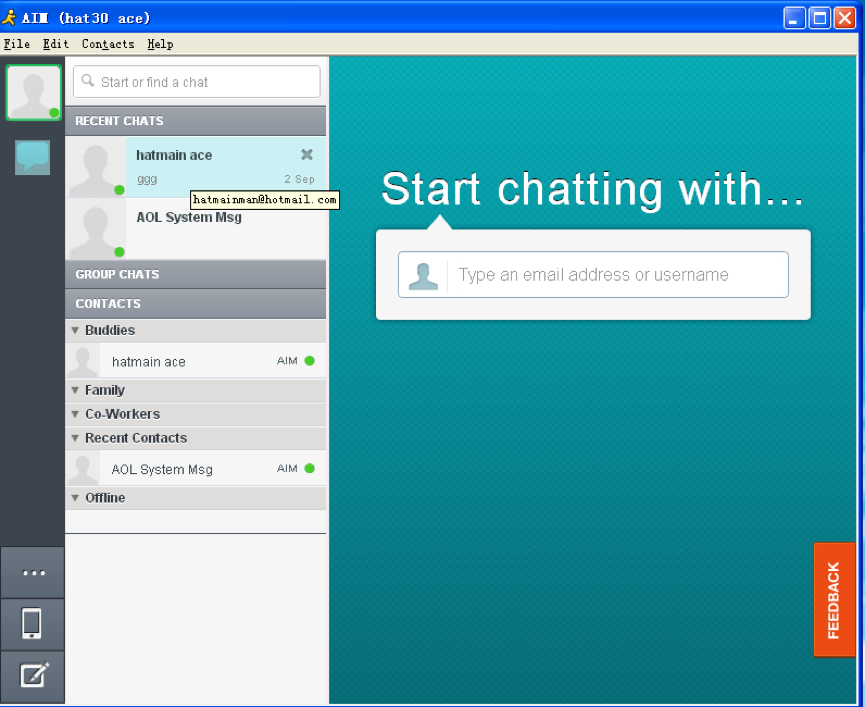Click the hatmain ace avatar under Buddies
The image size is (865, 707).
pos(83,361)
